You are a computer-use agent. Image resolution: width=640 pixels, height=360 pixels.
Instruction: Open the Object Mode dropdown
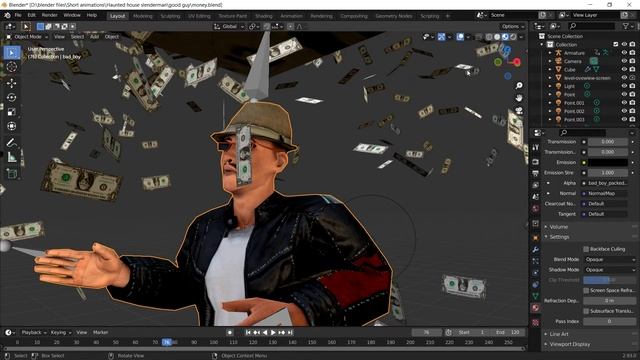click(27, 37)
